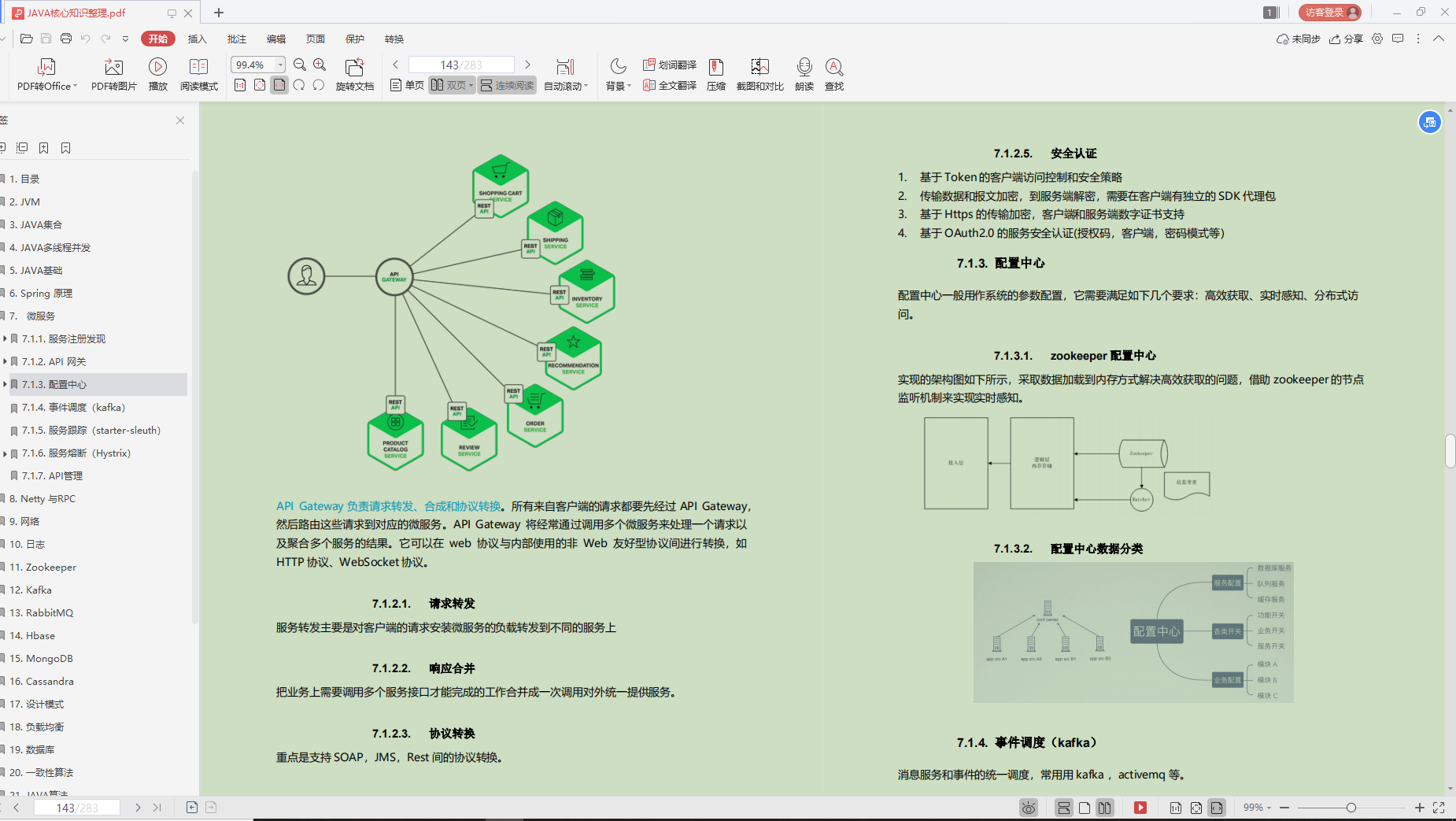Switch to 页面 ribbon tab
This screenshot has height=821, width=1456.
[316, 39]
